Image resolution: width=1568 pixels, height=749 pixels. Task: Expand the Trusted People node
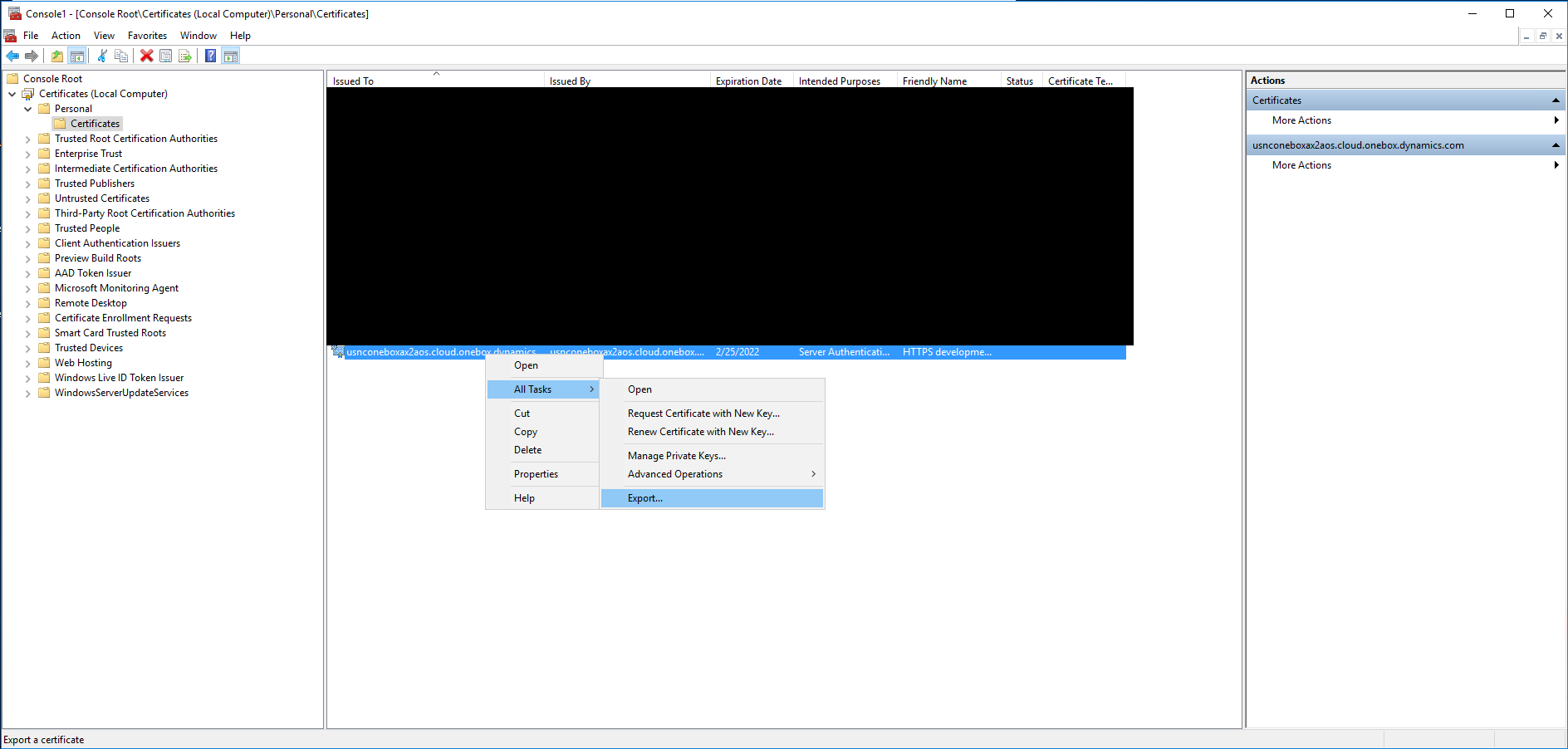pyautogui.click(x=28, y=228)
